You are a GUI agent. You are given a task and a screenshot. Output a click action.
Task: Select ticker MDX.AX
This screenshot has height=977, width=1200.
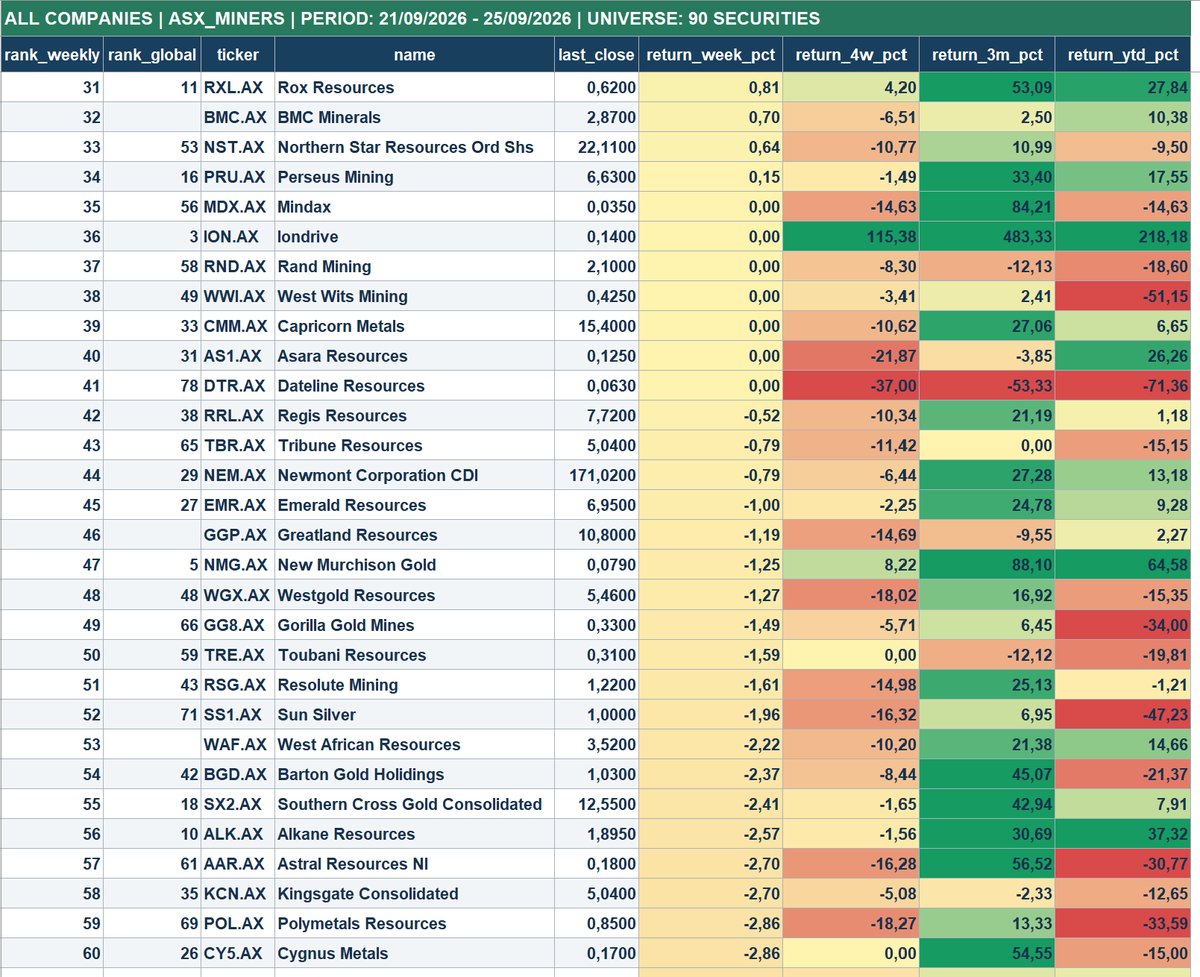237,207
